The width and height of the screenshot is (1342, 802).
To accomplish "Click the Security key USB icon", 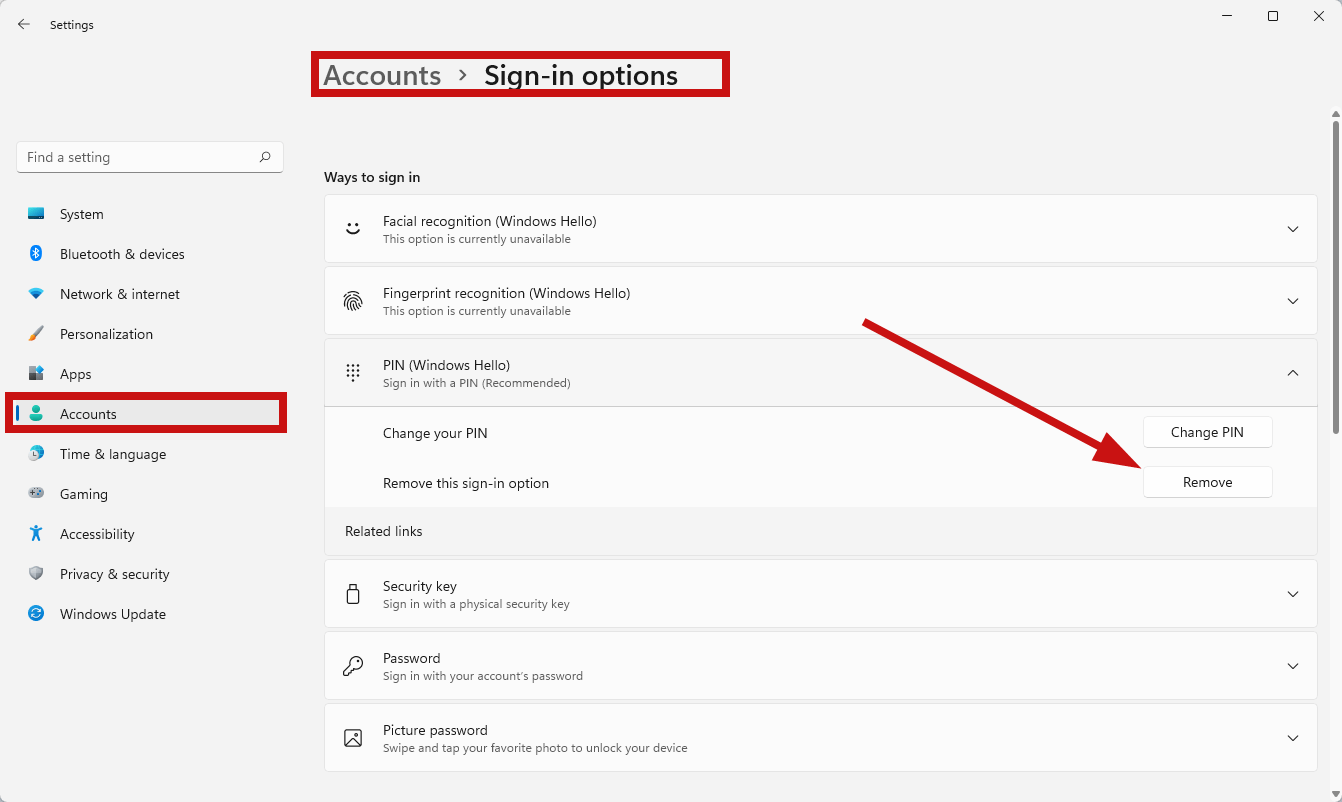I will (353, 594).
